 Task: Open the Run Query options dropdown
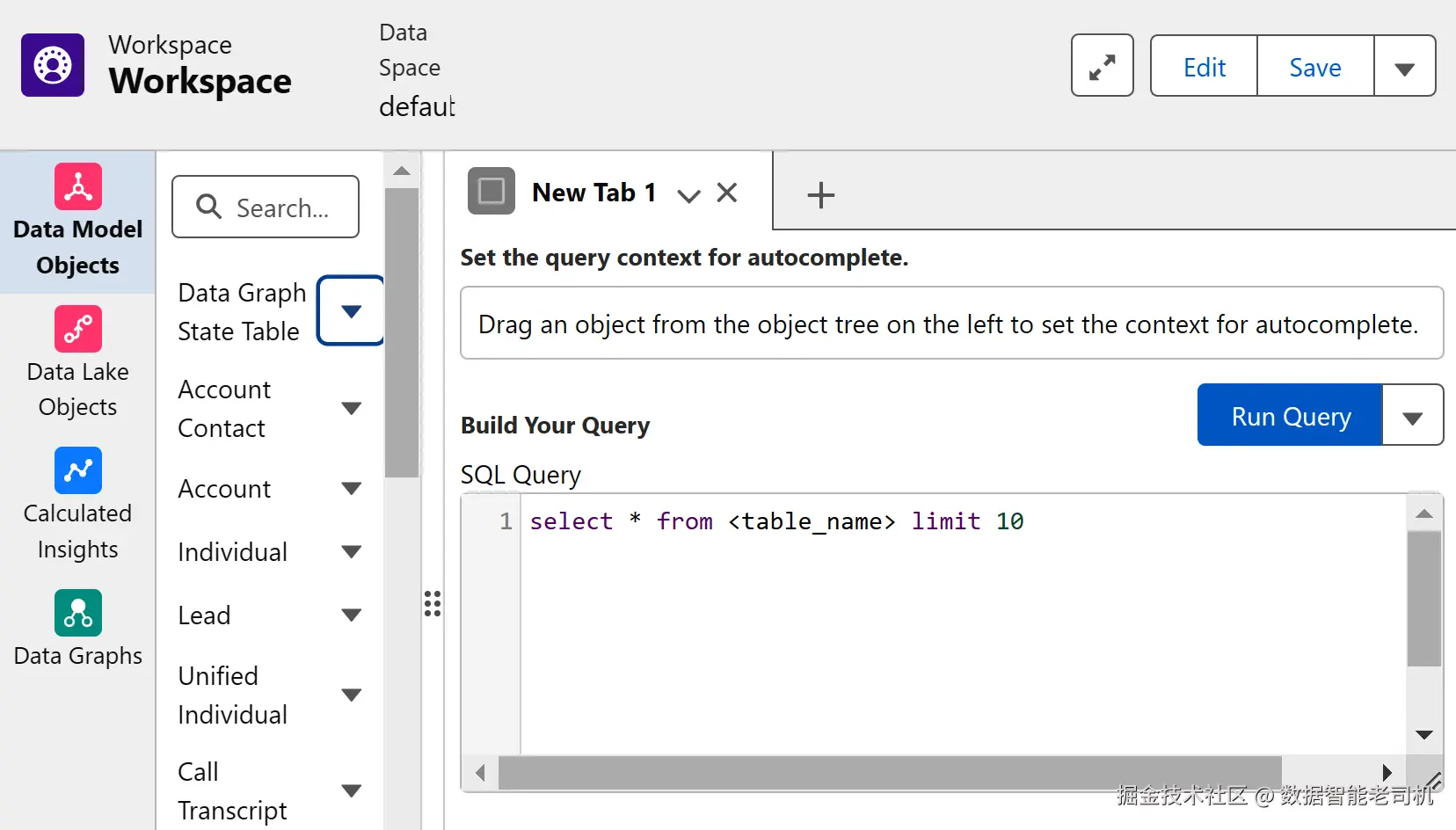pos(1412,417)
